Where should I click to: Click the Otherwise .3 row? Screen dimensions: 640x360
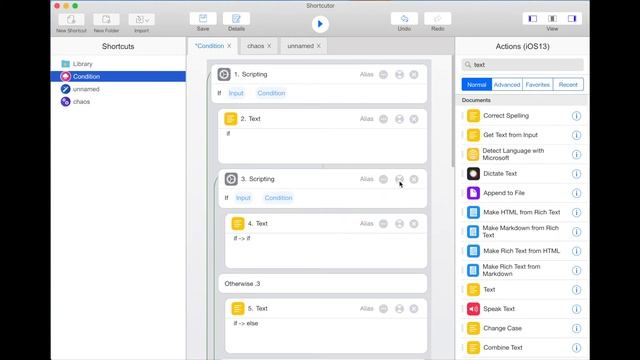click(322, 283)
